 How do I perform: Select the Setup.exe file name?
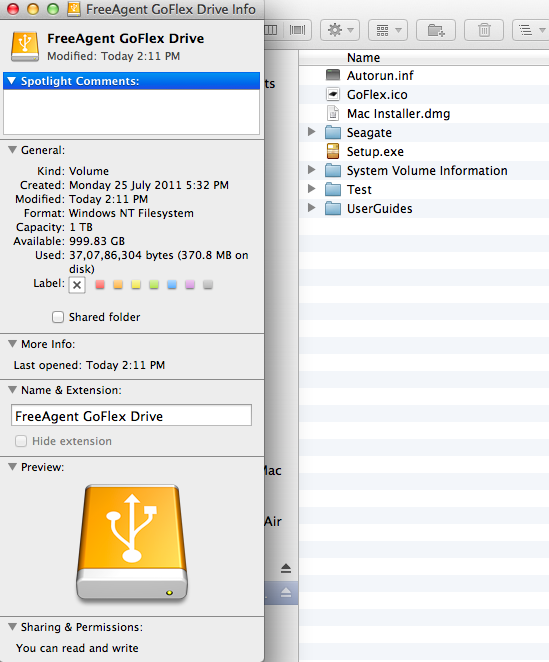375,152
